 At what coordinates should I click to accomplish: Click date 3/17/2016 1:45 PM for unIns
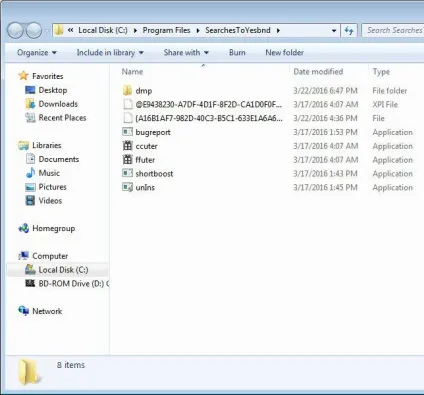(325, 187)
